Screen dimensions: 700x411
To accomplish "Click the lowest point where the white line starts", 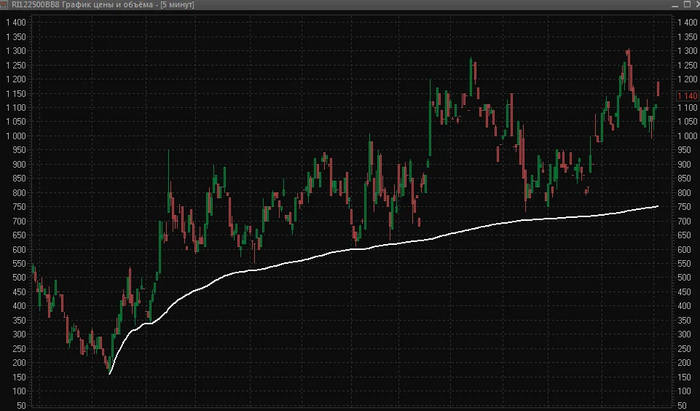I will (109, 373).
